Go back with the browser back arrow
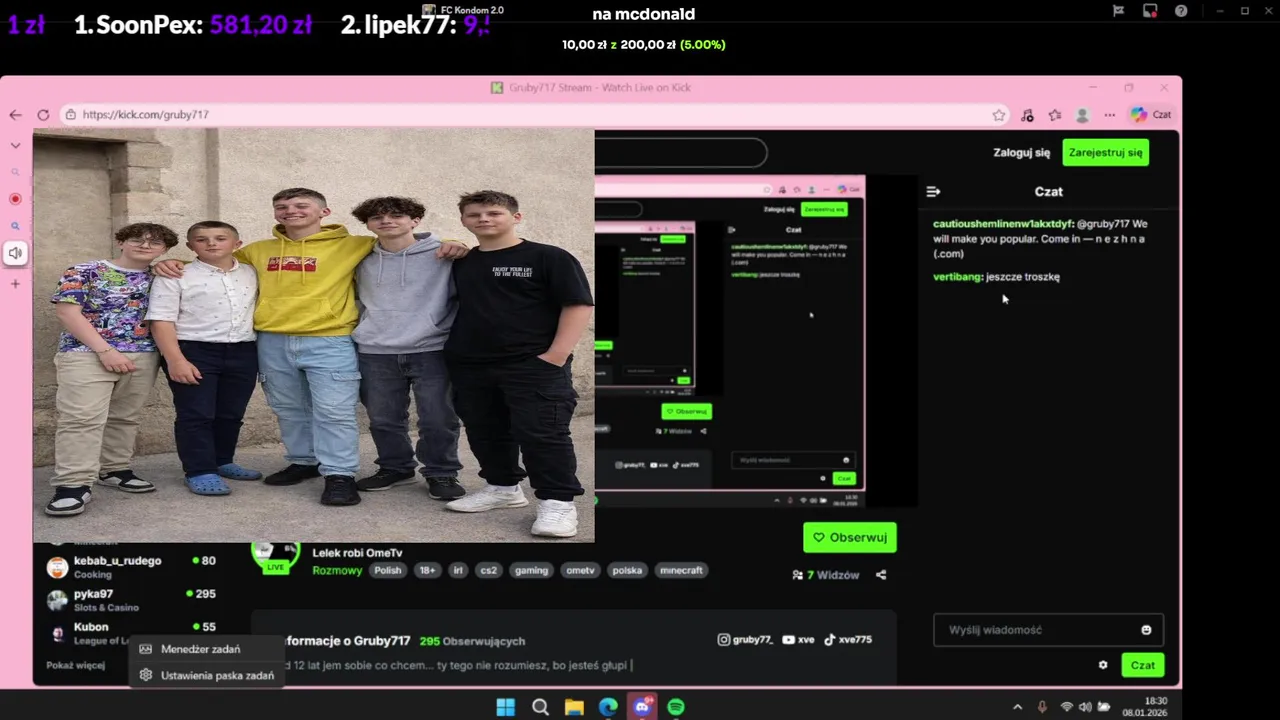This screenshot has width=1280, height=720. (x=15, y=115)
